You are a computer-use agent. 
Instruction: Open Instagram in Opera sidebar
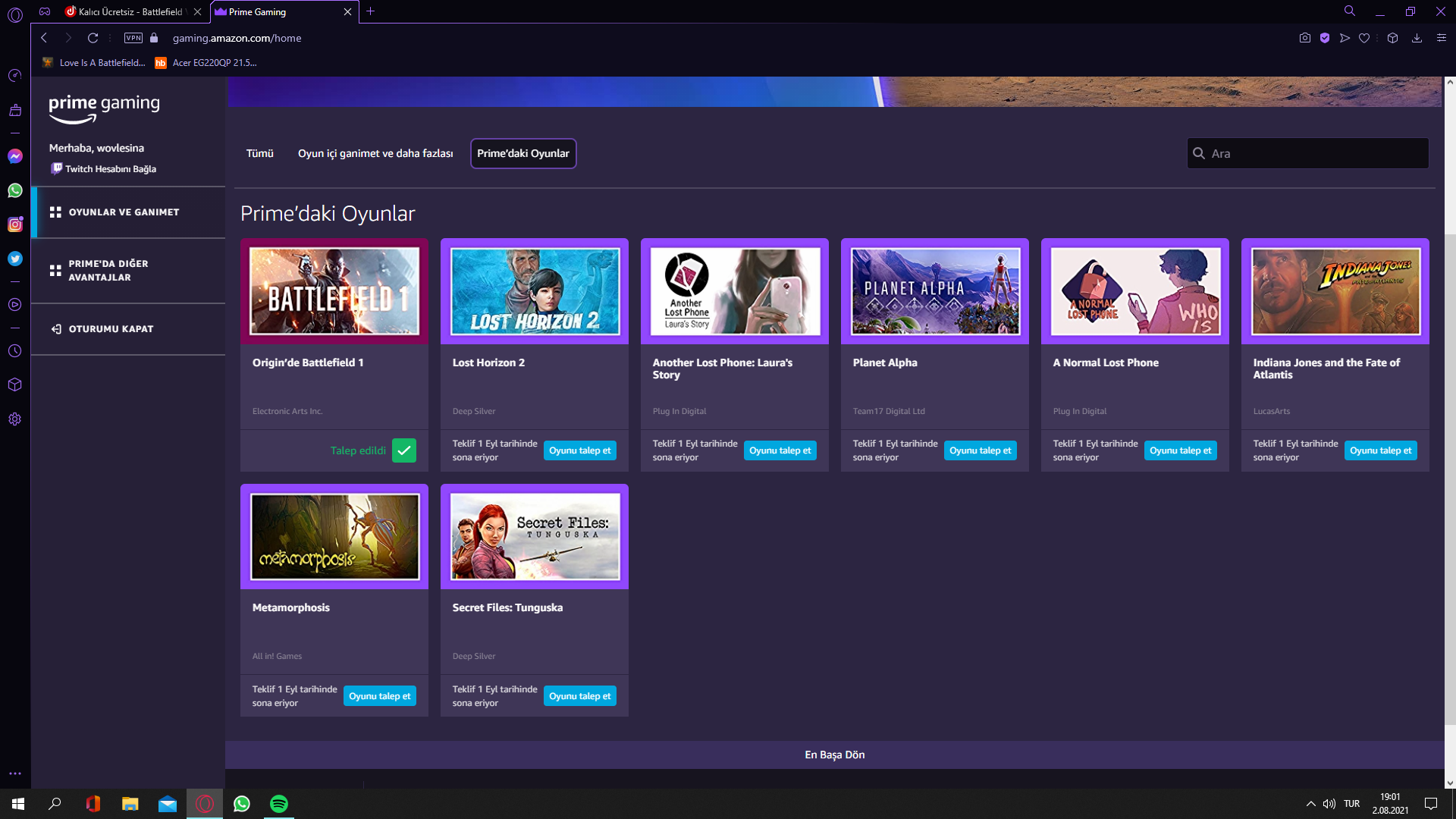(14, 224)
